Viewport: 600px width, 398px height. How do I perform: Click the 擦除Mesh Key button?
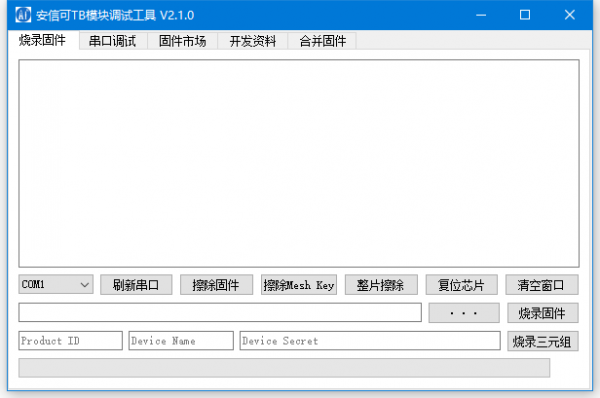(x=299, y=285)
